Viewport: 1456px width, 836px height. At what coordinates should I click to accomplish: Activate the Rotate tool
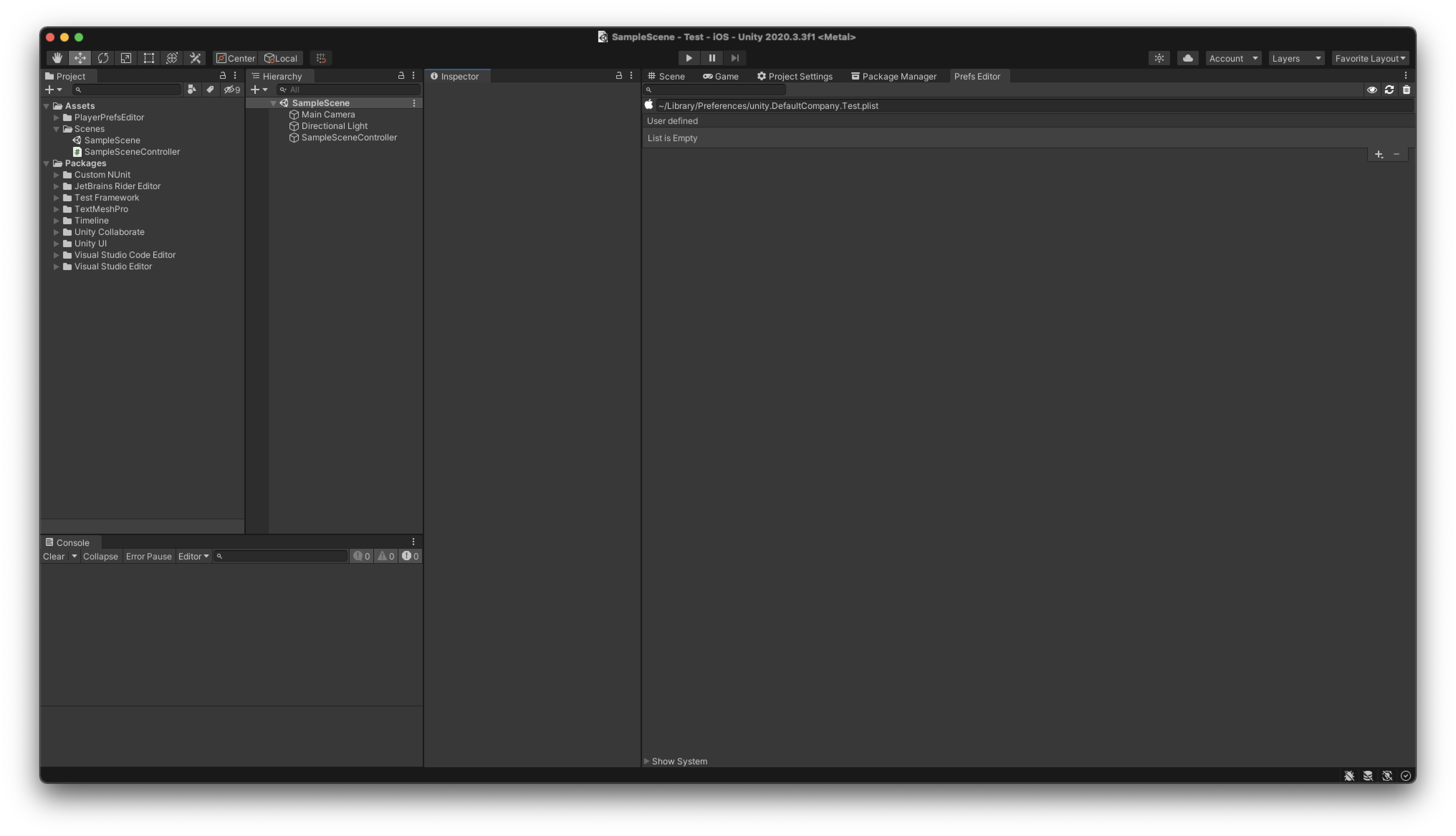(x=103, y=57)
